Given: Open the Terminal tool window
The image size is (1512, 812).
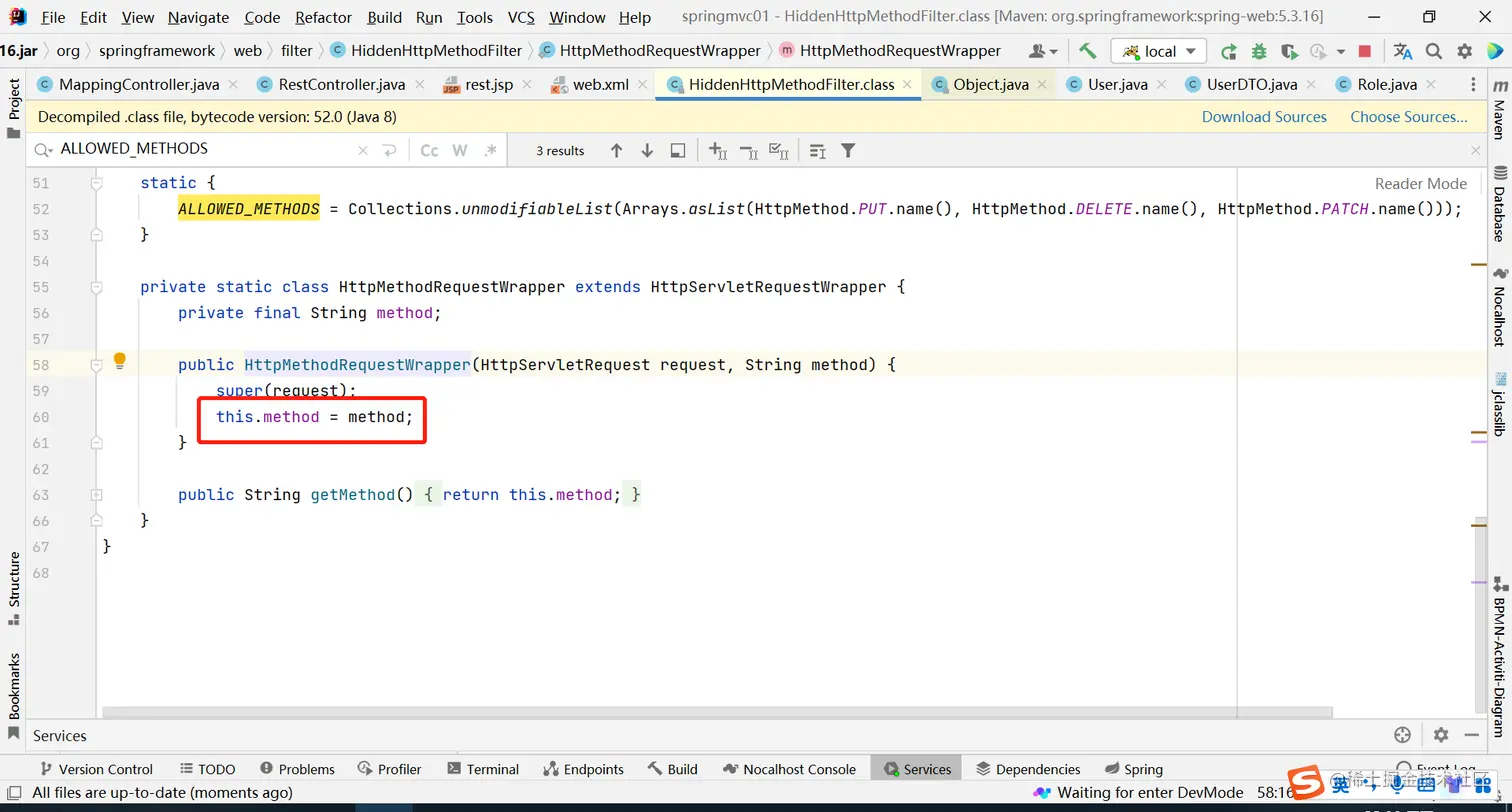Looking at the screenshot, I should point(483,769).
